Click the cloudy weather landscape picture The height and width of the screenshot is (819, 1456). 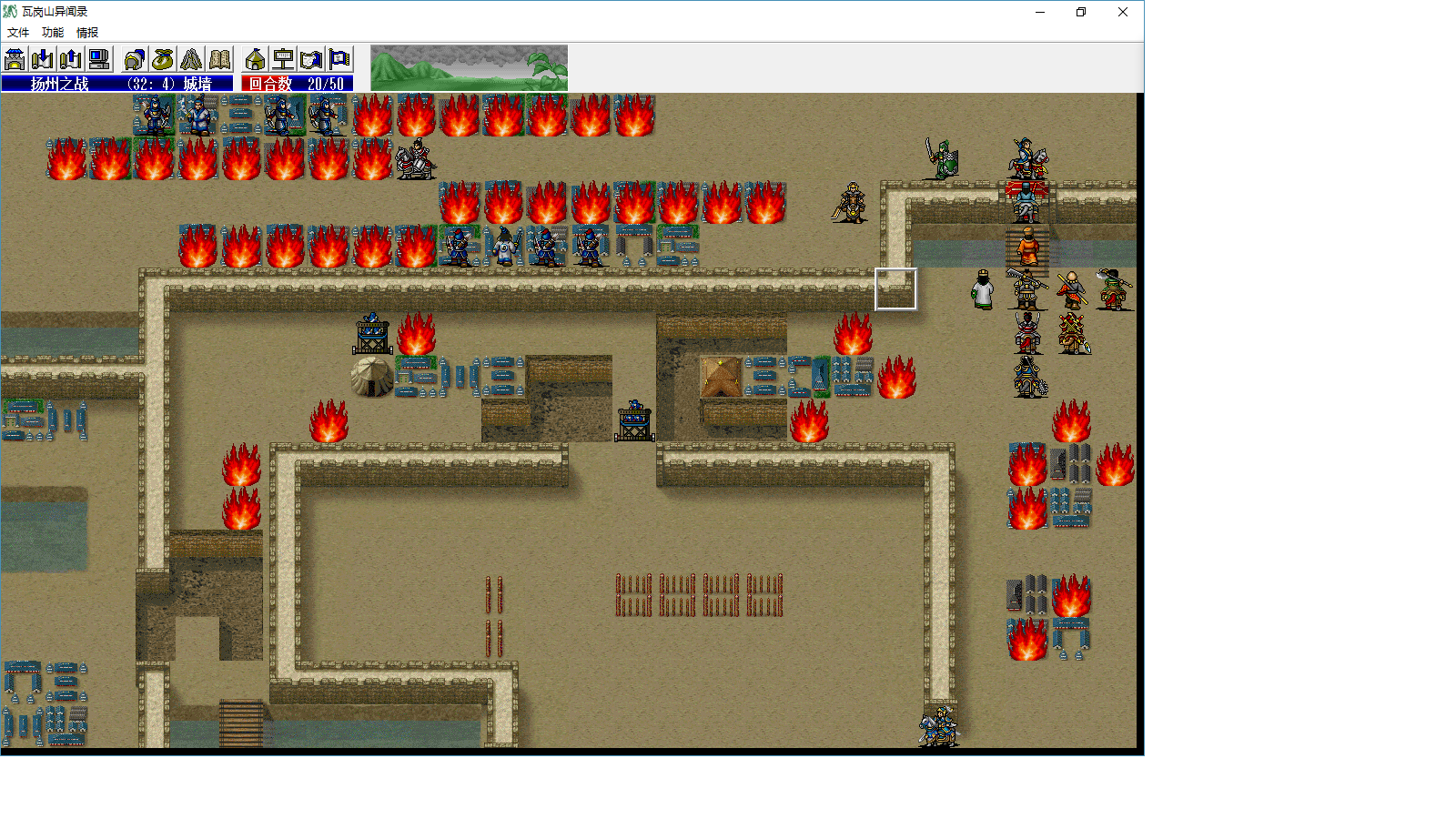pos(469,67)
